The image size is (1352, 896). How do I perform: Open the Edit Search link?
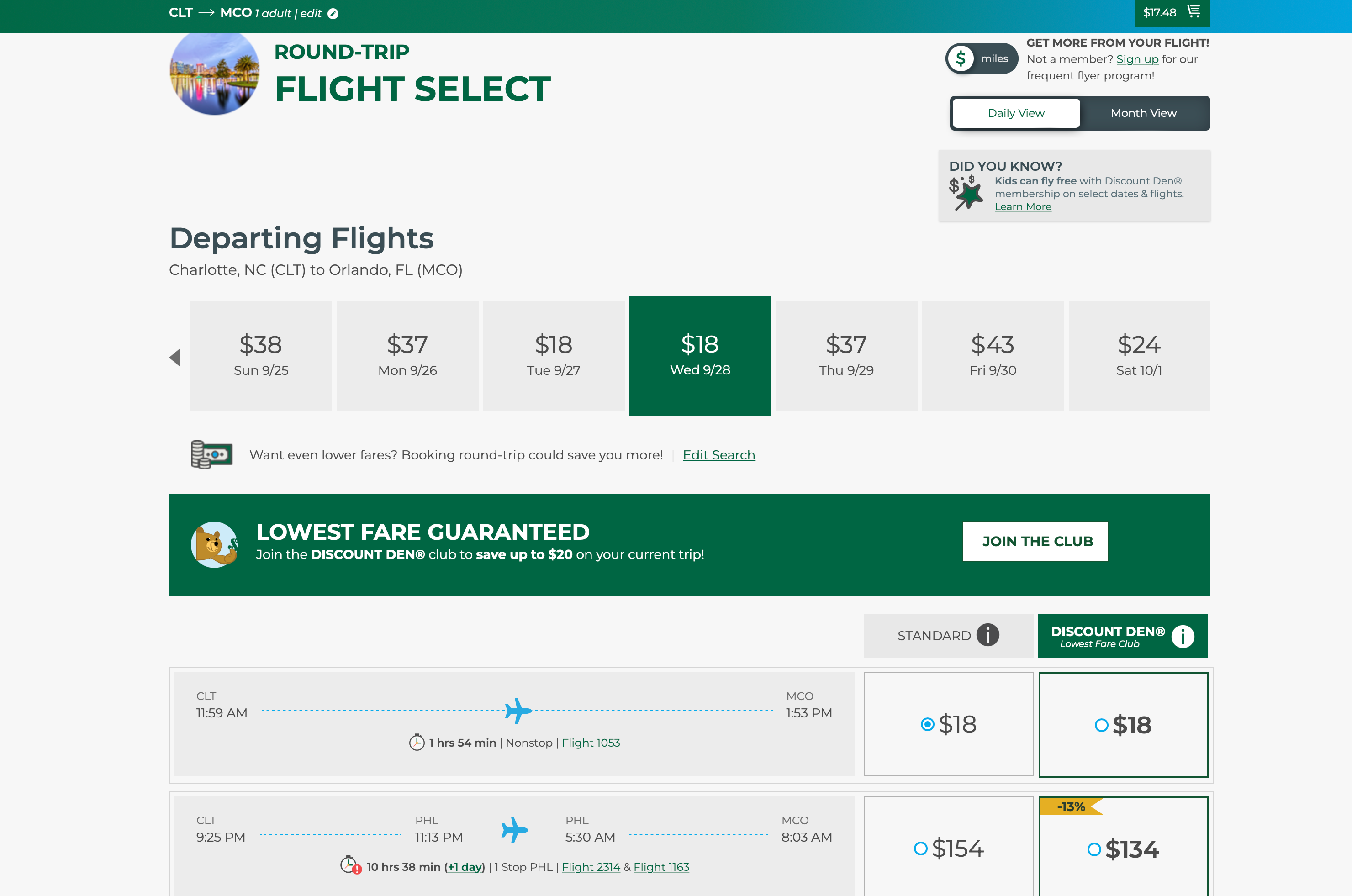[x=718, y=455]
